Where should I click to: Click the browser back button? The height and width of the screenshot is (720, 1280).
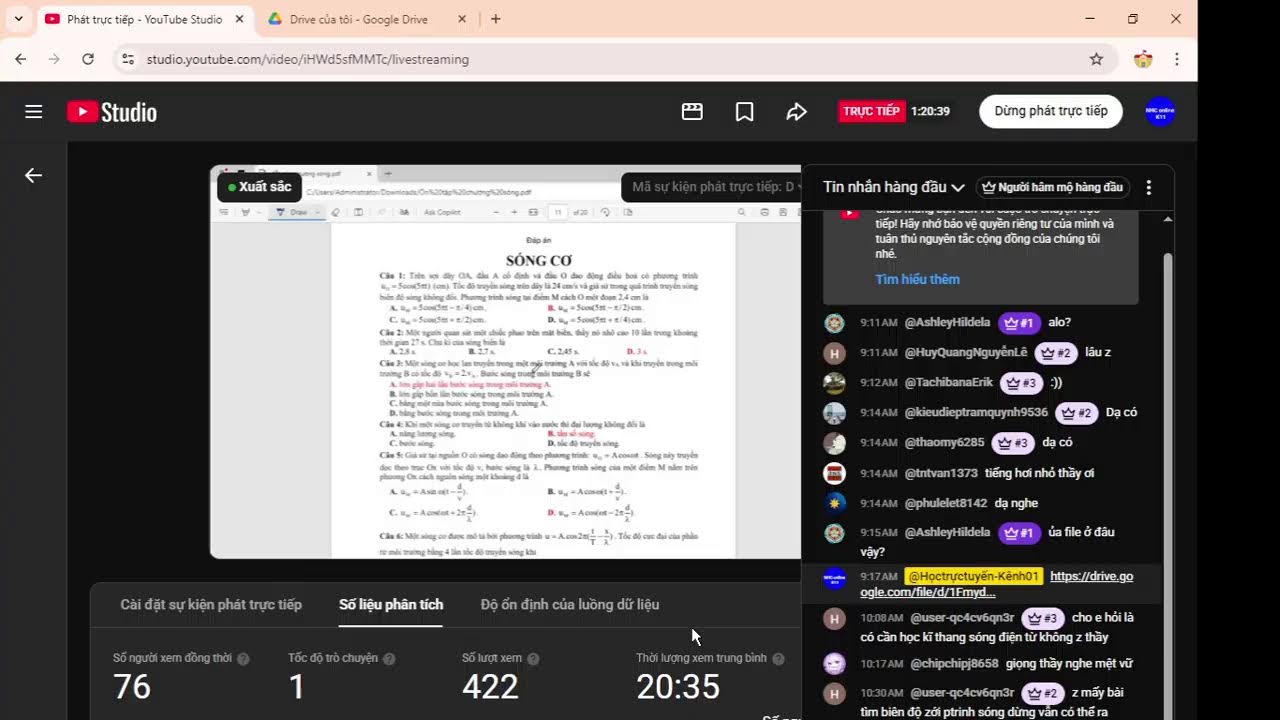(x=21, y=59)
